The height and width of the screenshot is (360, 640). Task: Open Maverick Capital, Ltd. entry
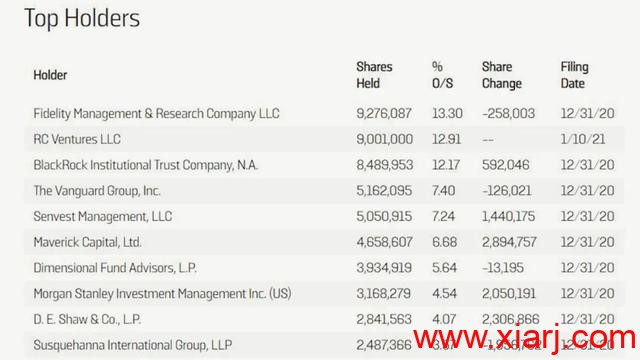coord(87,242)
